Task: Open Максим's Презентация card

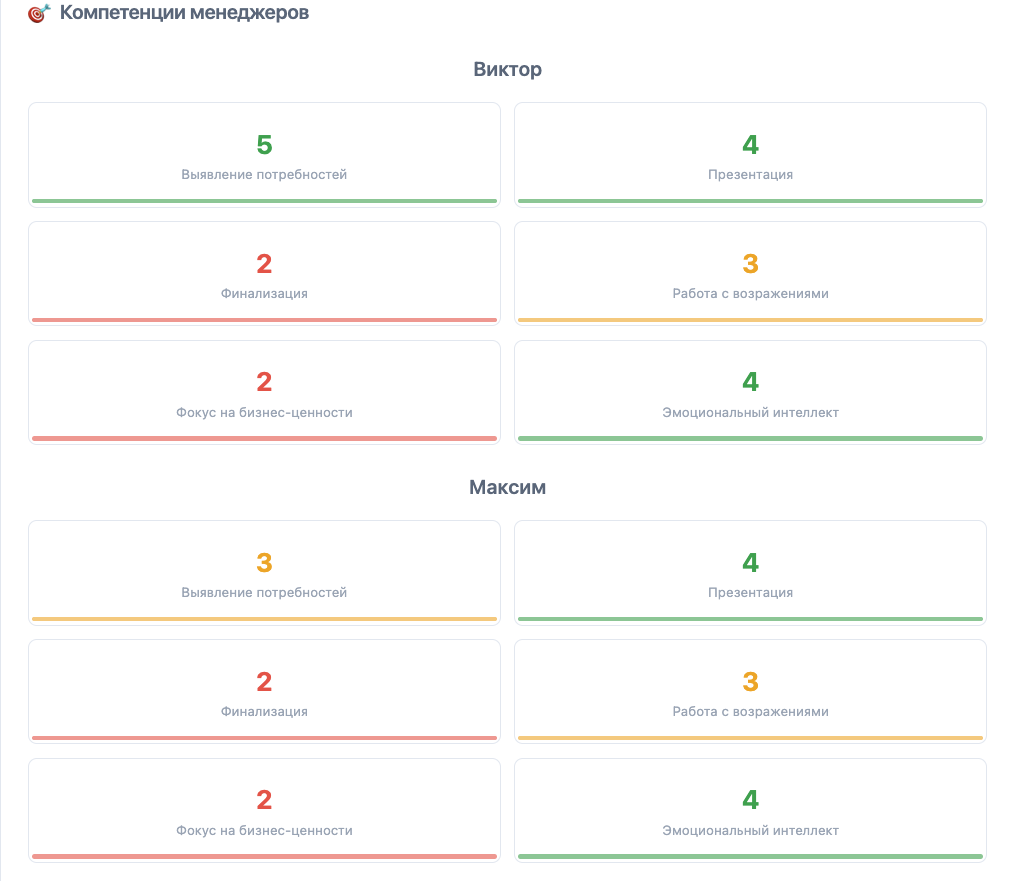Action: pyautogui.click(x=750, y=573)
